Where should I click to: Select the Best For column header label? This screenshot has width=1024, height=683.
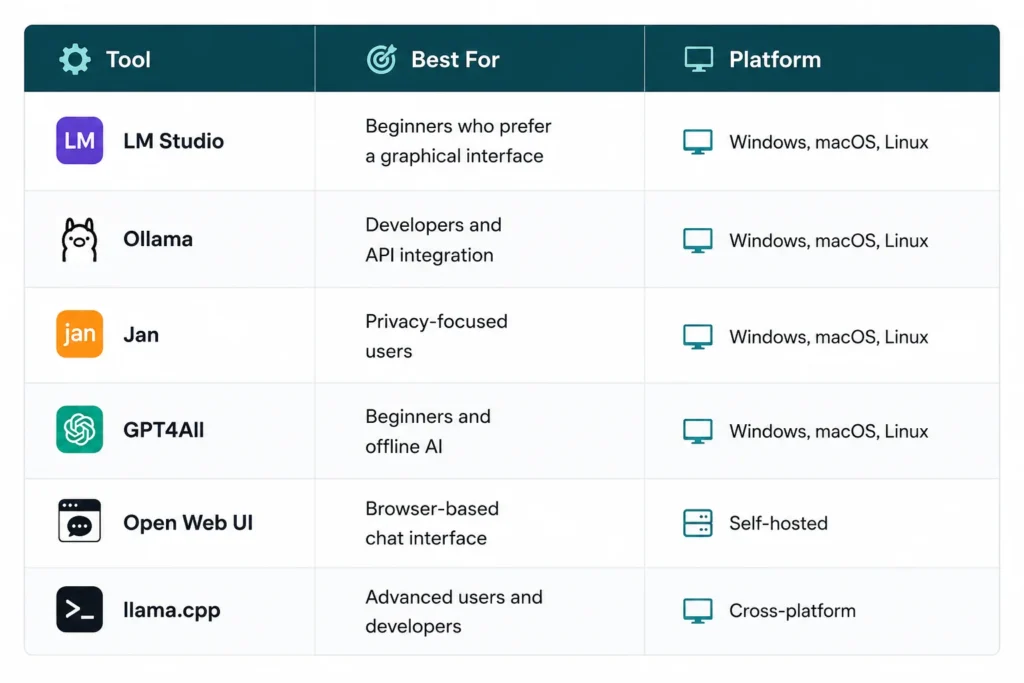[455, 59]
